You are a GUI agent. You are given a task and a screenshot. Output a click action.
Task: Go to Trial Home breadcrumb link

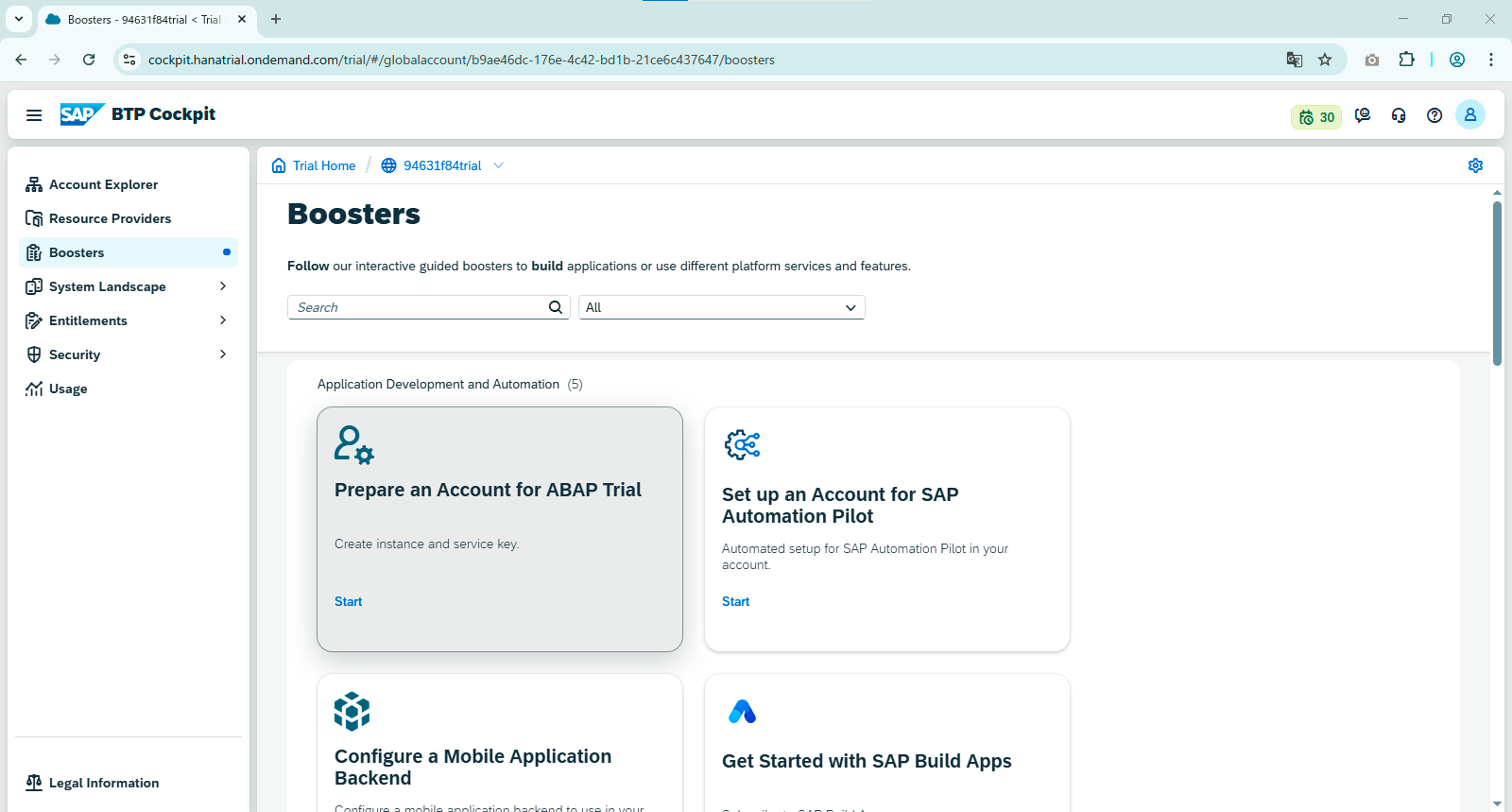(324, 165)
